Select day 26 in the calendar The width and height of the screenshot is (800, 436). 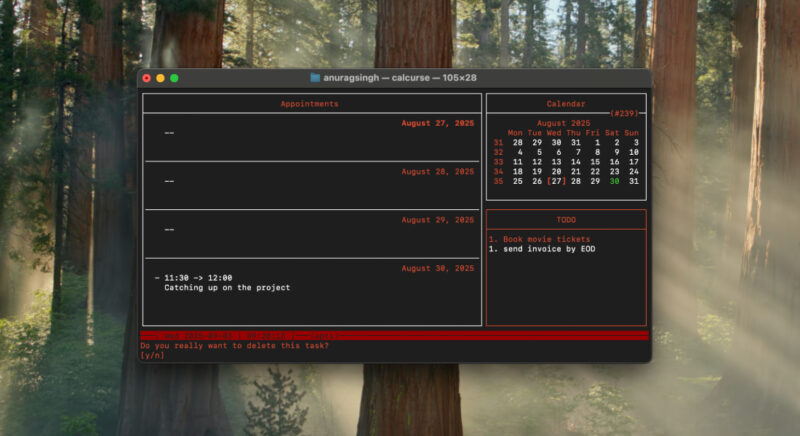pyautogui.click(x=537, y=181)
